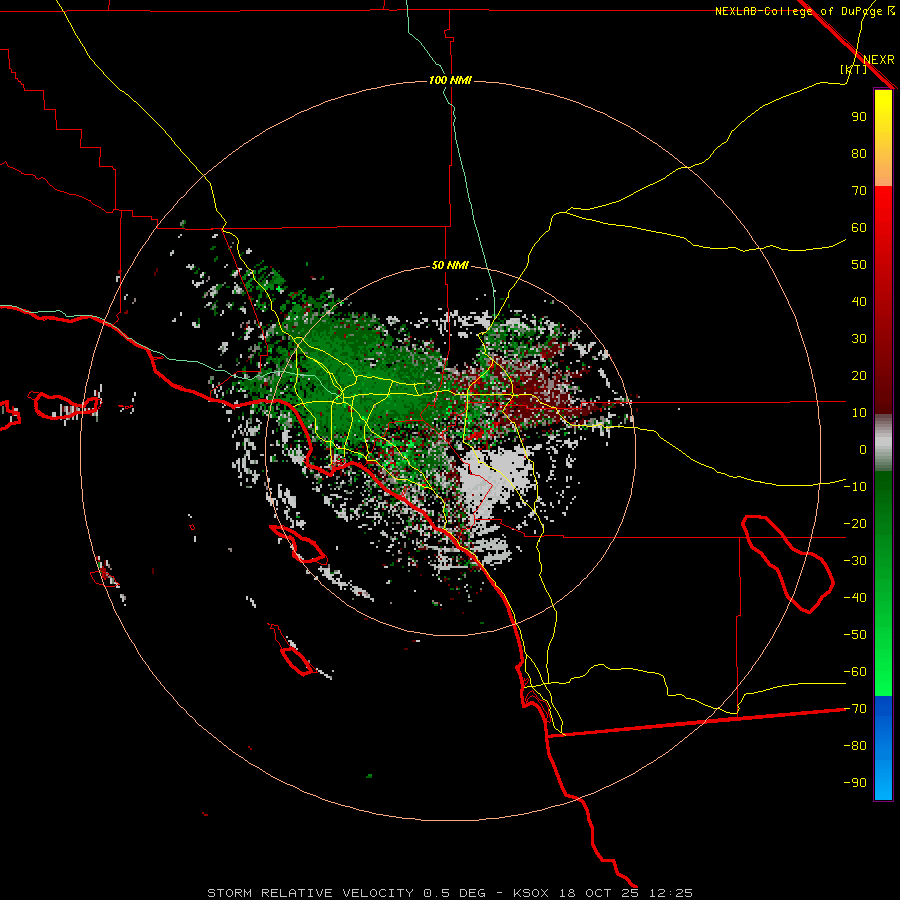Image resolution: width=900 pixels, height=900 pixels.
Task: Click the 10 knot label on the scale
Action: click(859, 413)
